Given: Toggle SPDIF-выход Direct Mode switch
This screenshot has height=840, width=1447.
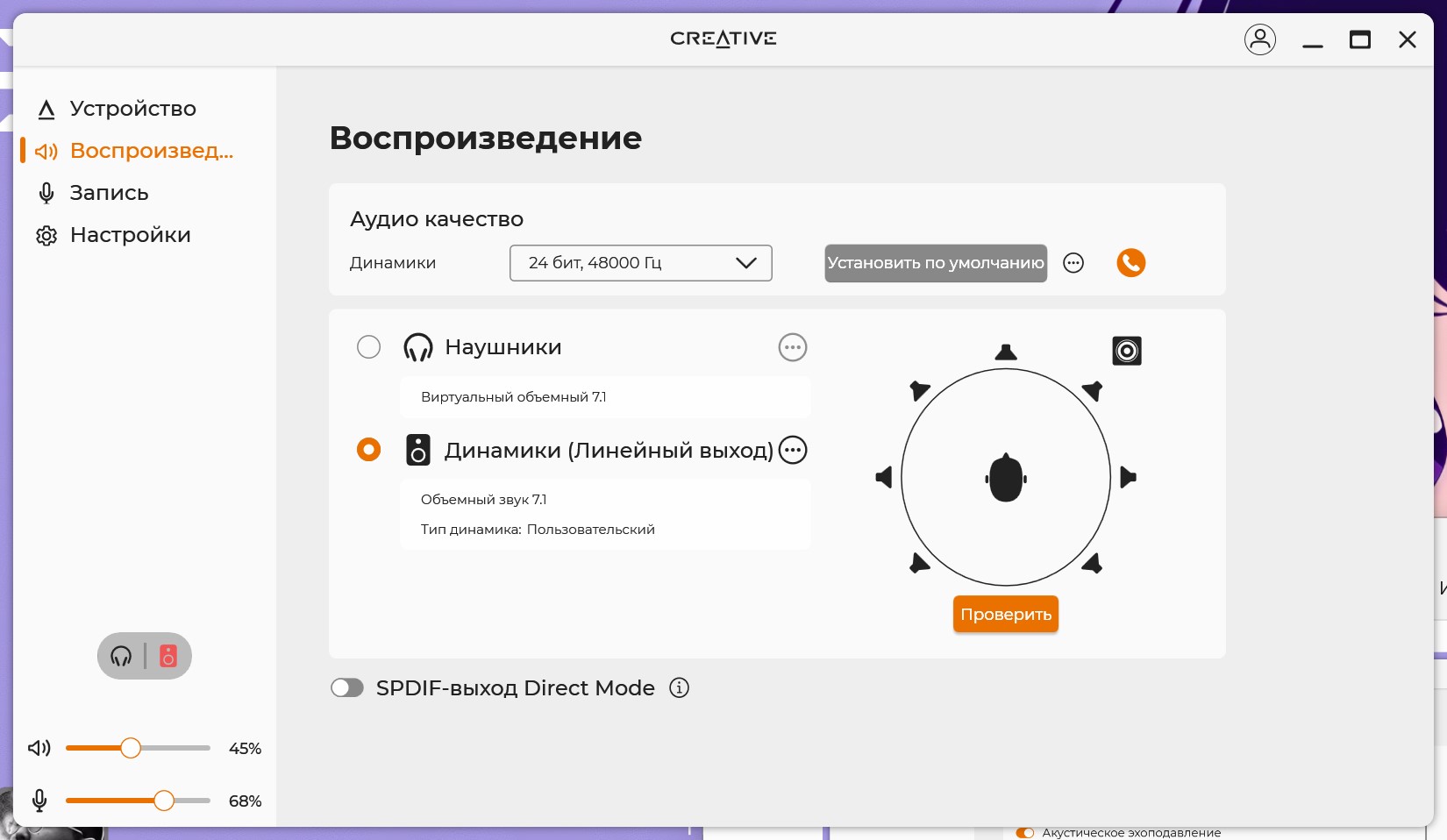Looking at the screenshot, I should (347, 687).
